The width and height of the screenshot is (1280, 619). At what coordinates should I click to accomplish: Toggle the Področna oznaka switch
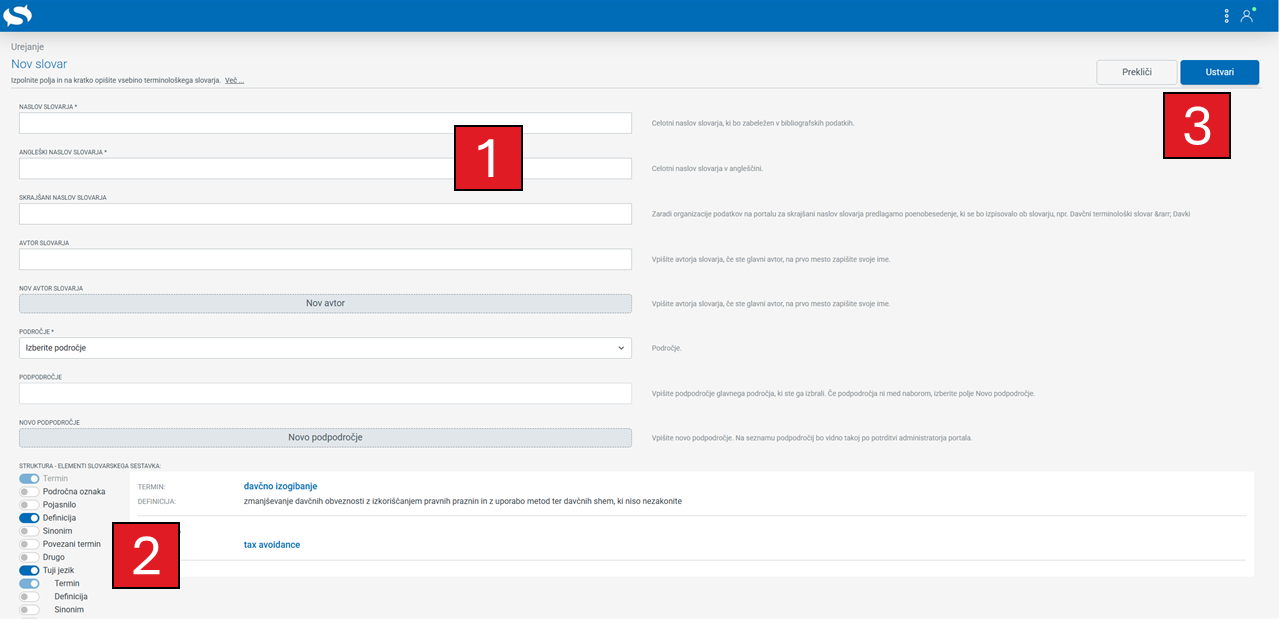point(29,492)
